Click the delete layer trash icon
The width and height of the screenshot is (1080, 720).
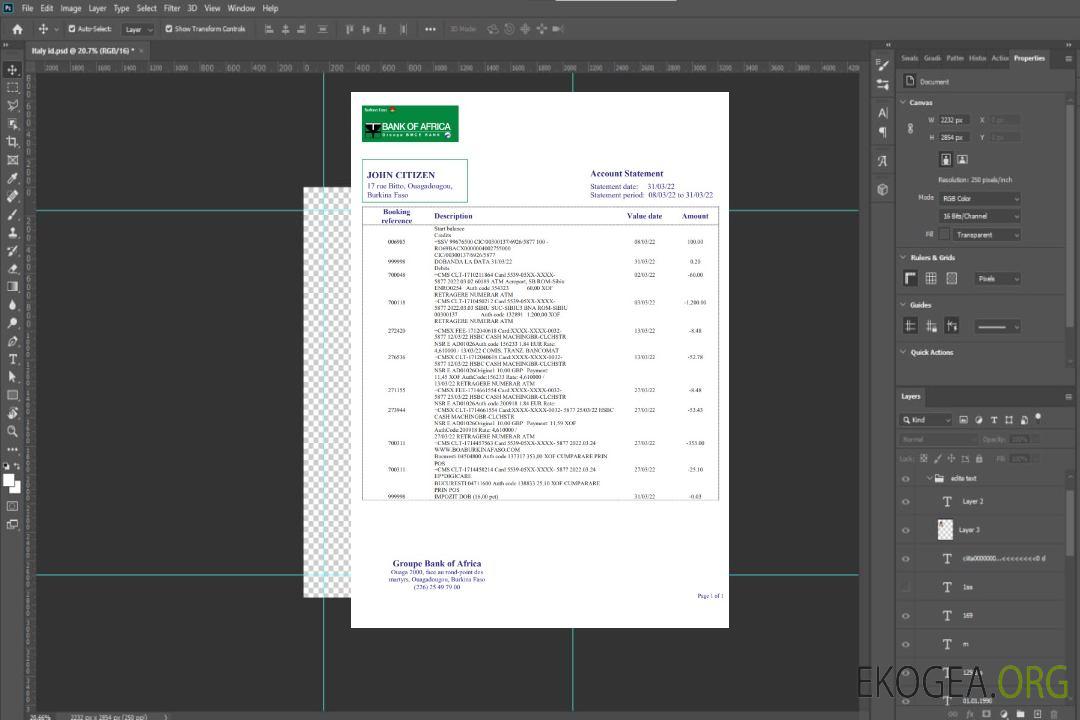[1052, 713]
